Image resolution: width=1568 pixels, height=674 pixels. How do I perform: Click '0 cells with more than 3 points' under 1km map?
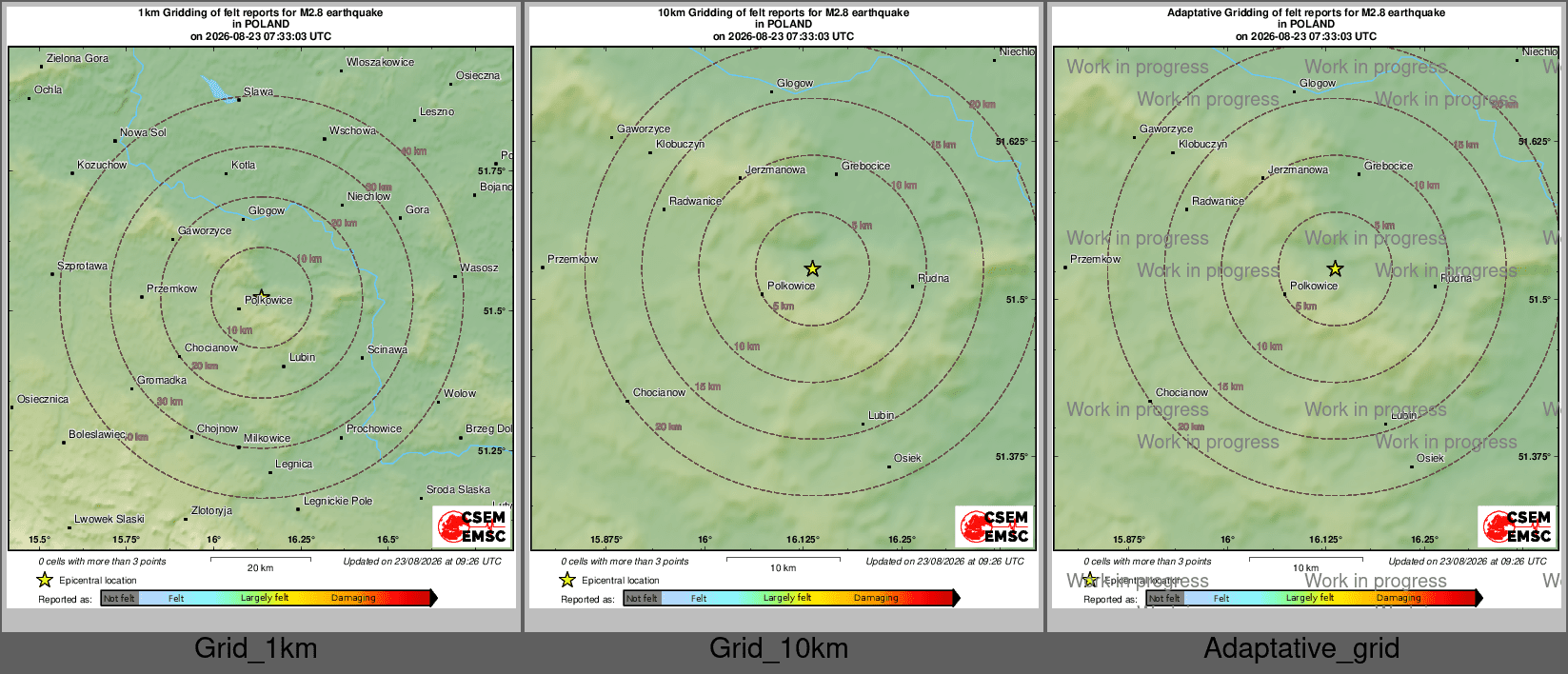point(102,562)
